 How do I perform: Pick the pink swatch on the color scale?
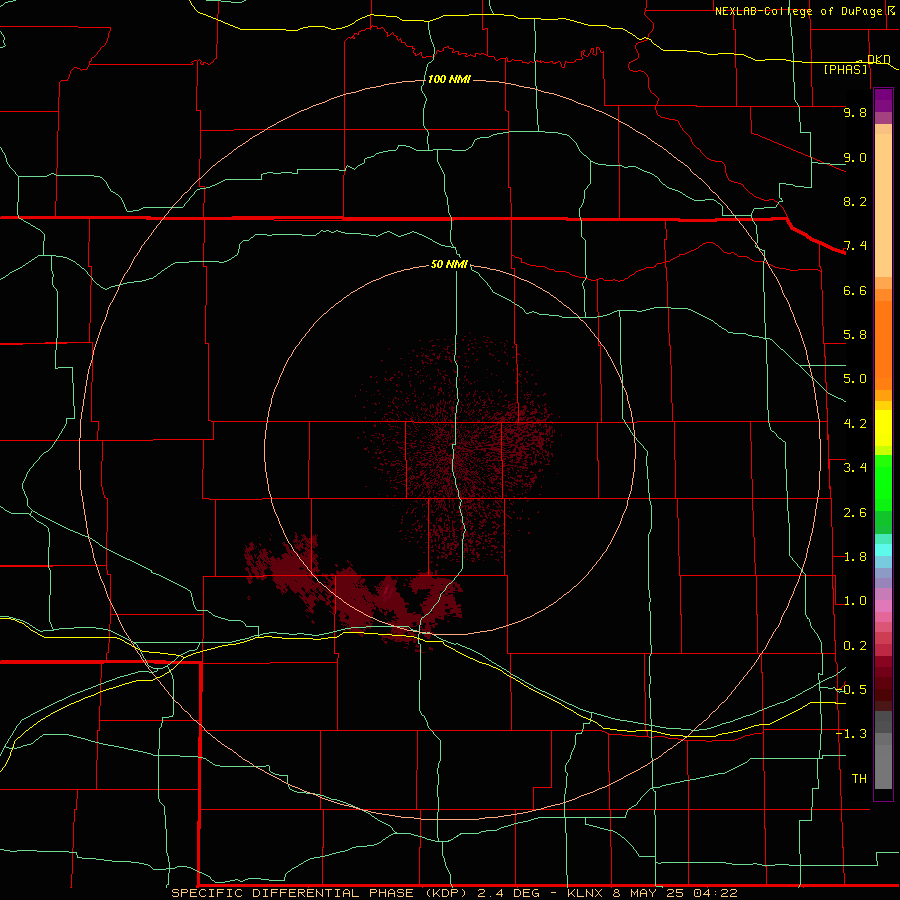click(883, 606)
